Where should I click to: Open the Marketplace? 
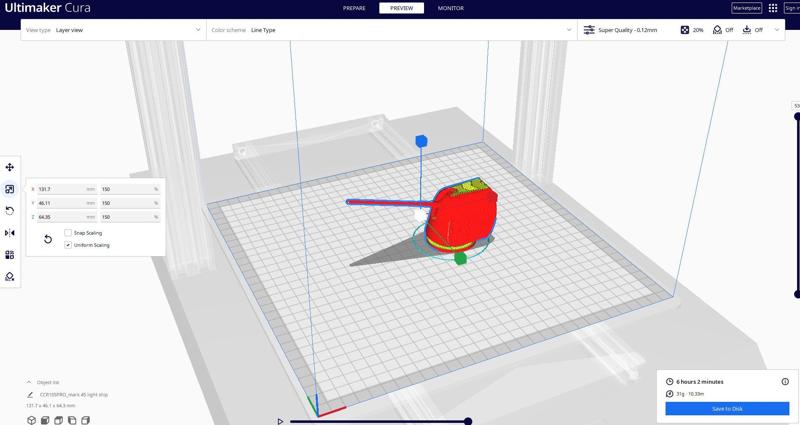(x=746, y=8)
